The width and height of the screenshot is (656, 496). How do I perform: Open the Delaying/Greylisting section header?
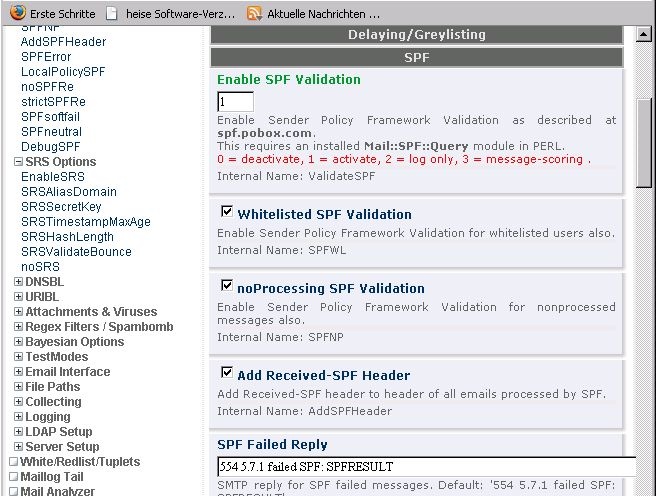pos(416,34)
